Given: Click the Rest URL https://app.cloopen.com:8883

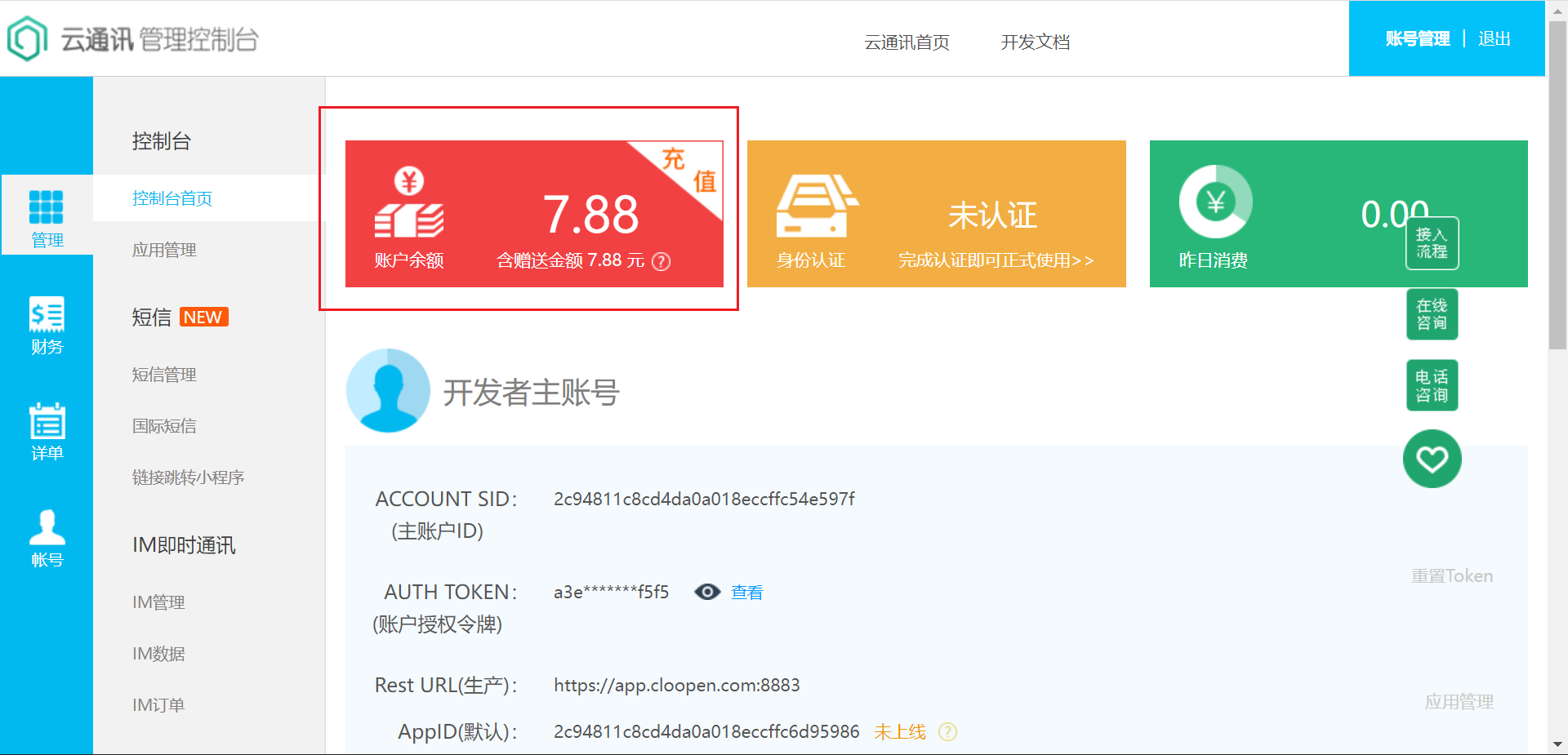Looking at the screenshot, I should (677, 686).
